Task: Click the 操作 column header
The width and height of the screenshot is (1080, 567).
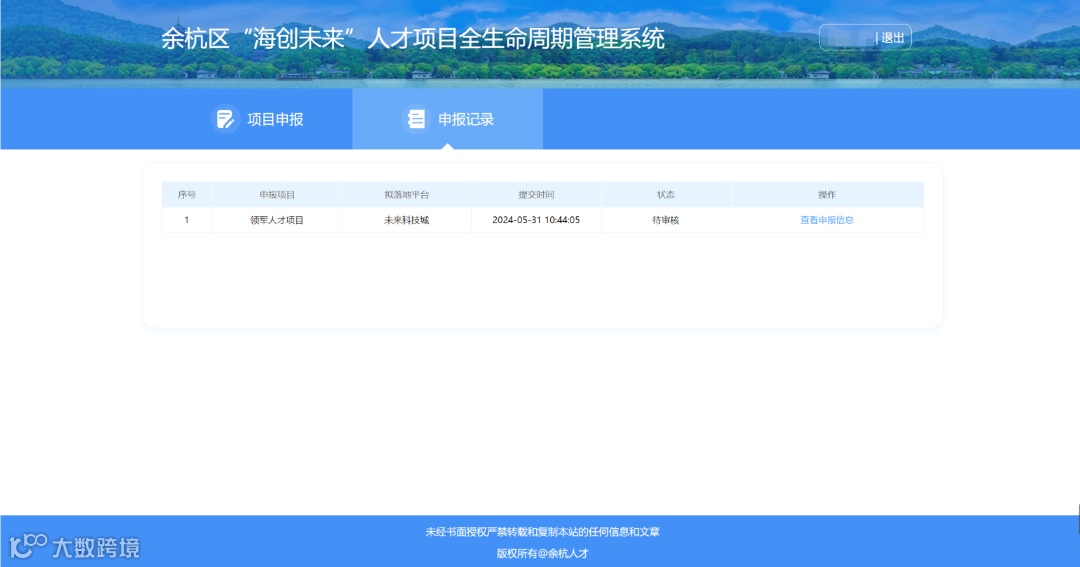Action: pos(827,195)
